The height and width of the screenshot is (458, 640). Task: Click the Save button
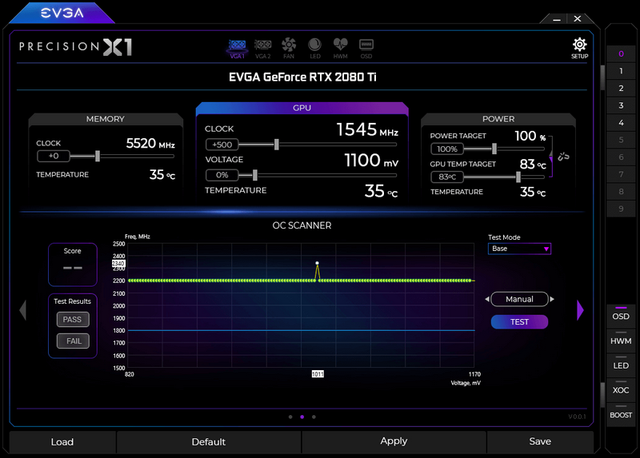point(540,442)
